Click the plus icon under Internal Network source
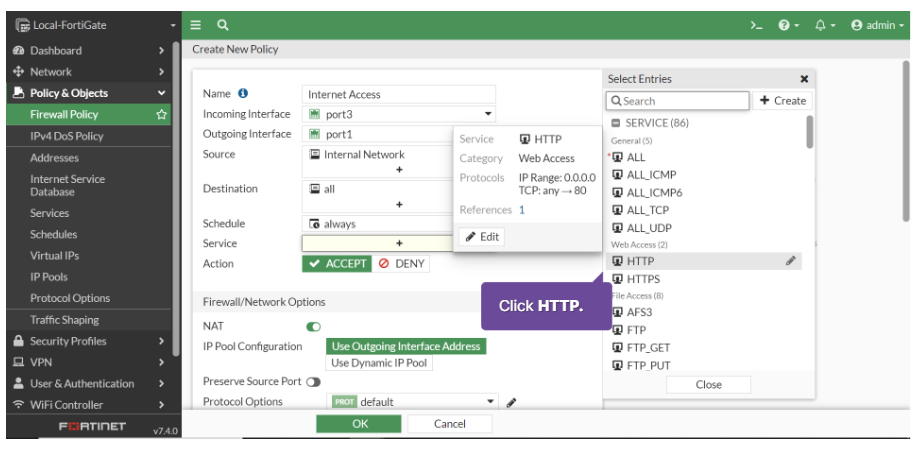The height and width of the screenshot is (450, 920). tap(399, 170)
